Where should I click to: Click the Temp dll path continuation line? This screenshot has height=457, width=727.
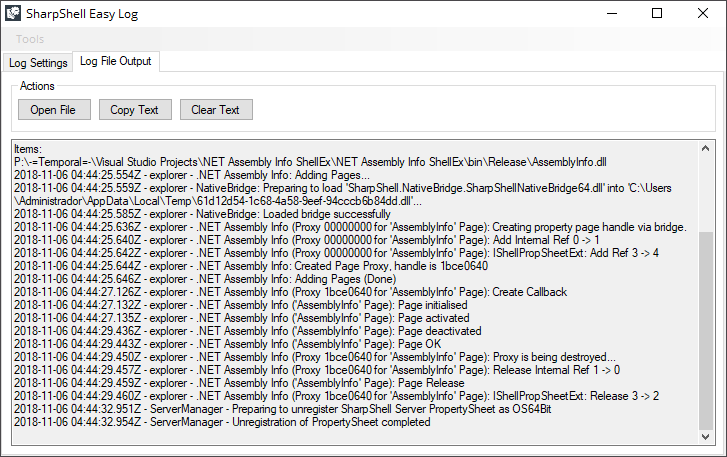218,201
